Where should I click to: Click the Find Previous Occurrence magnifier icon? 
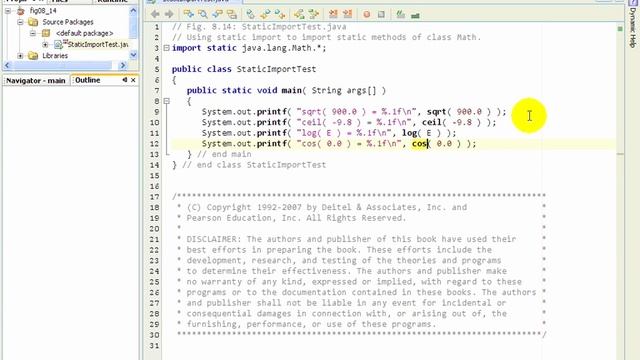click(203, 14)
